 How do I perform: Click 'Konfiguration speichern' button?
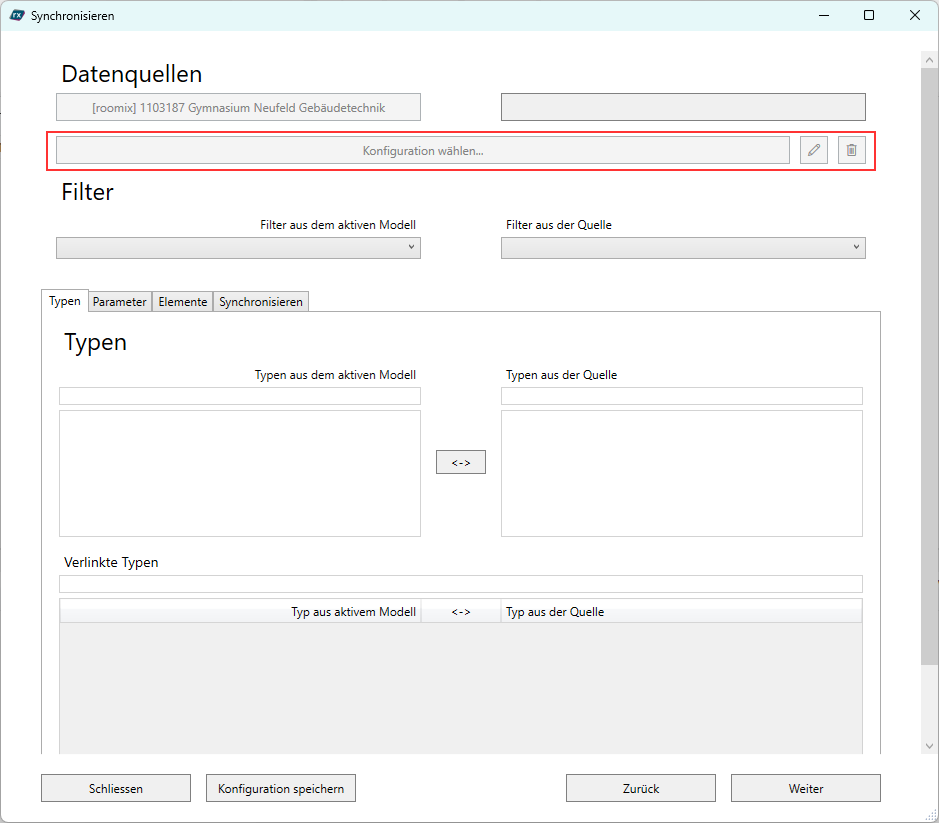coord(281,788)
